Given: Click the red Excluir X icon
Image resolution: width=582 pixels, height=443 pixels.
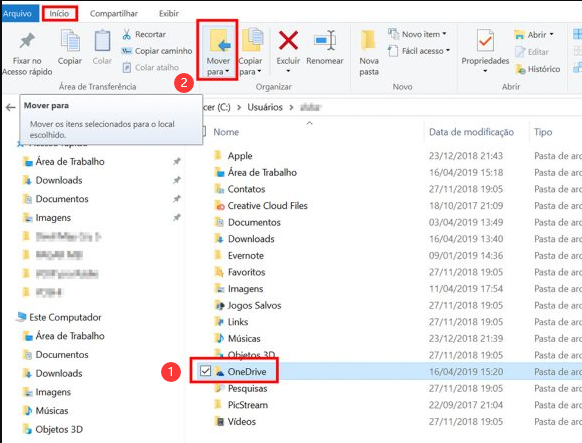Looking at the screenshot, I should tap(288, 40).
